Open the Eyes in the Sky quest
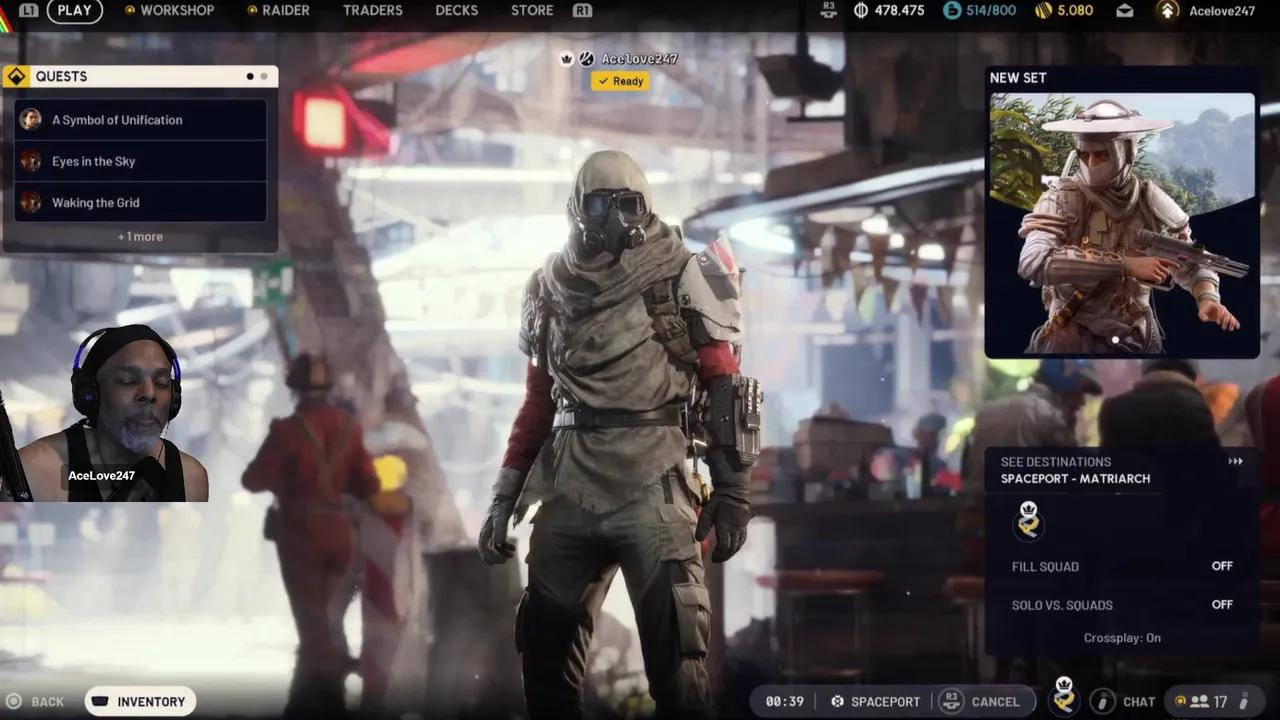 pos(141,161)
